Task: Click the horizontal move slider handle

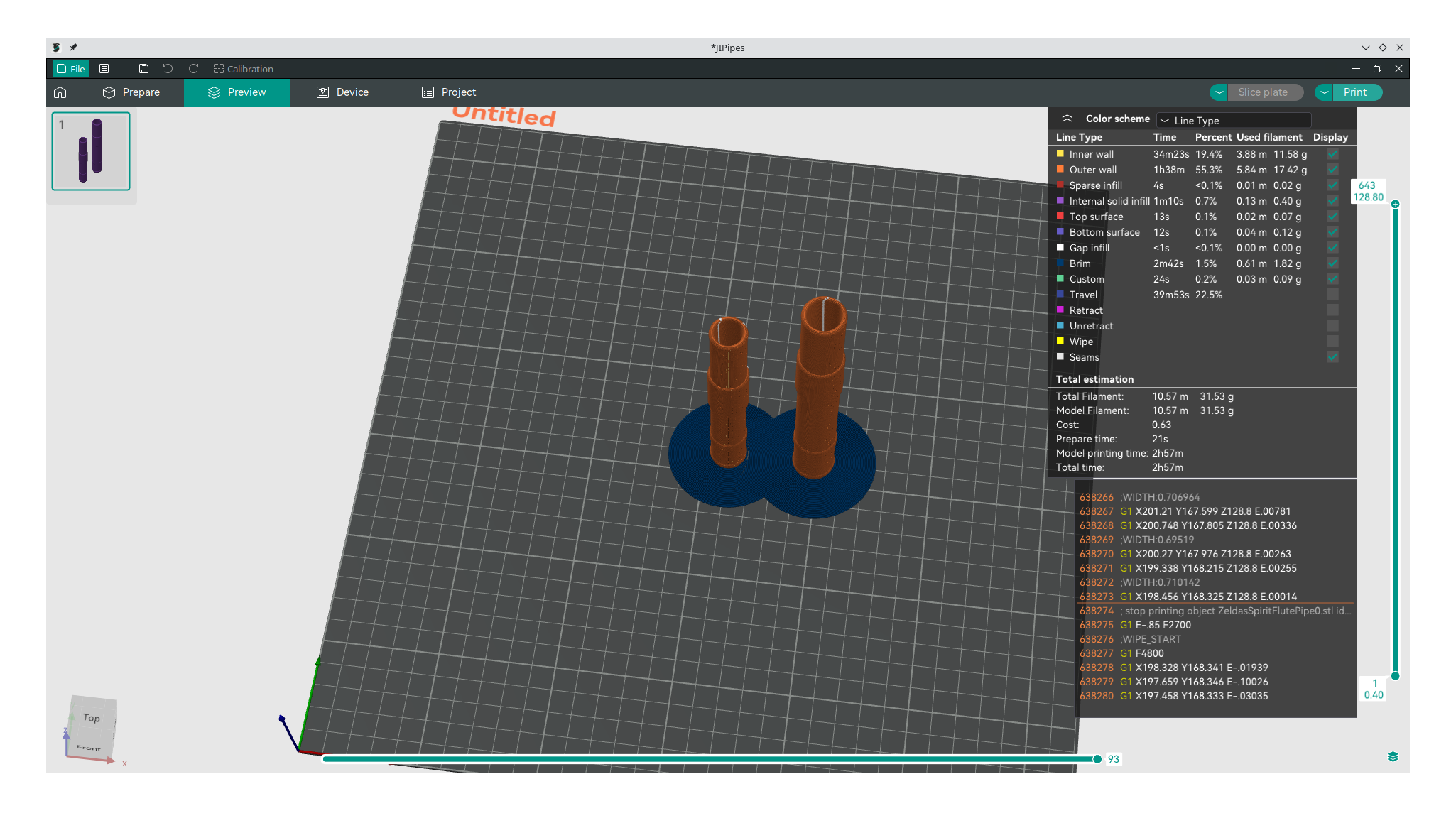Action: [1097, 759]
